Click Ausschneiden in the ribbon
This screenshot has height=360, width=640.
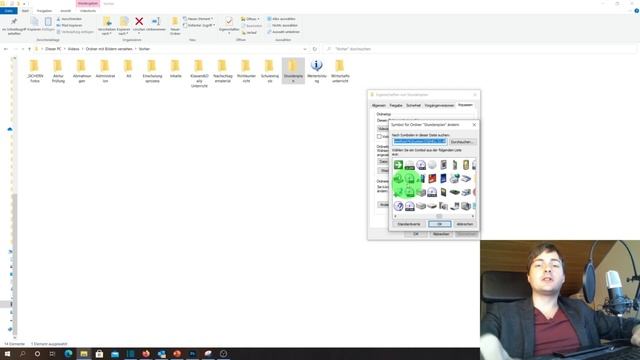69,19
